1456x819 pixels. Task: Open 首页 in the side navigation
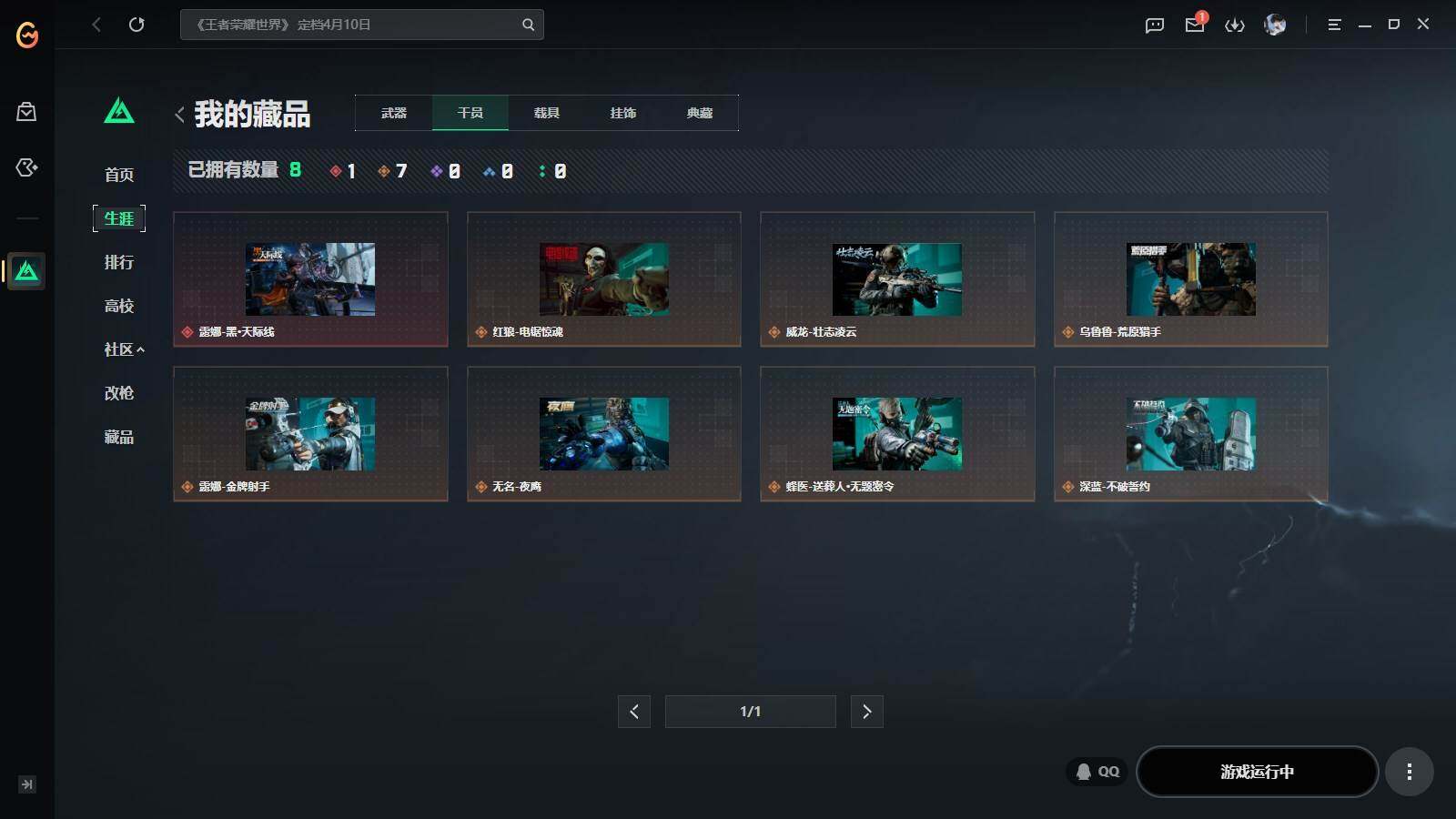(119, 175)
